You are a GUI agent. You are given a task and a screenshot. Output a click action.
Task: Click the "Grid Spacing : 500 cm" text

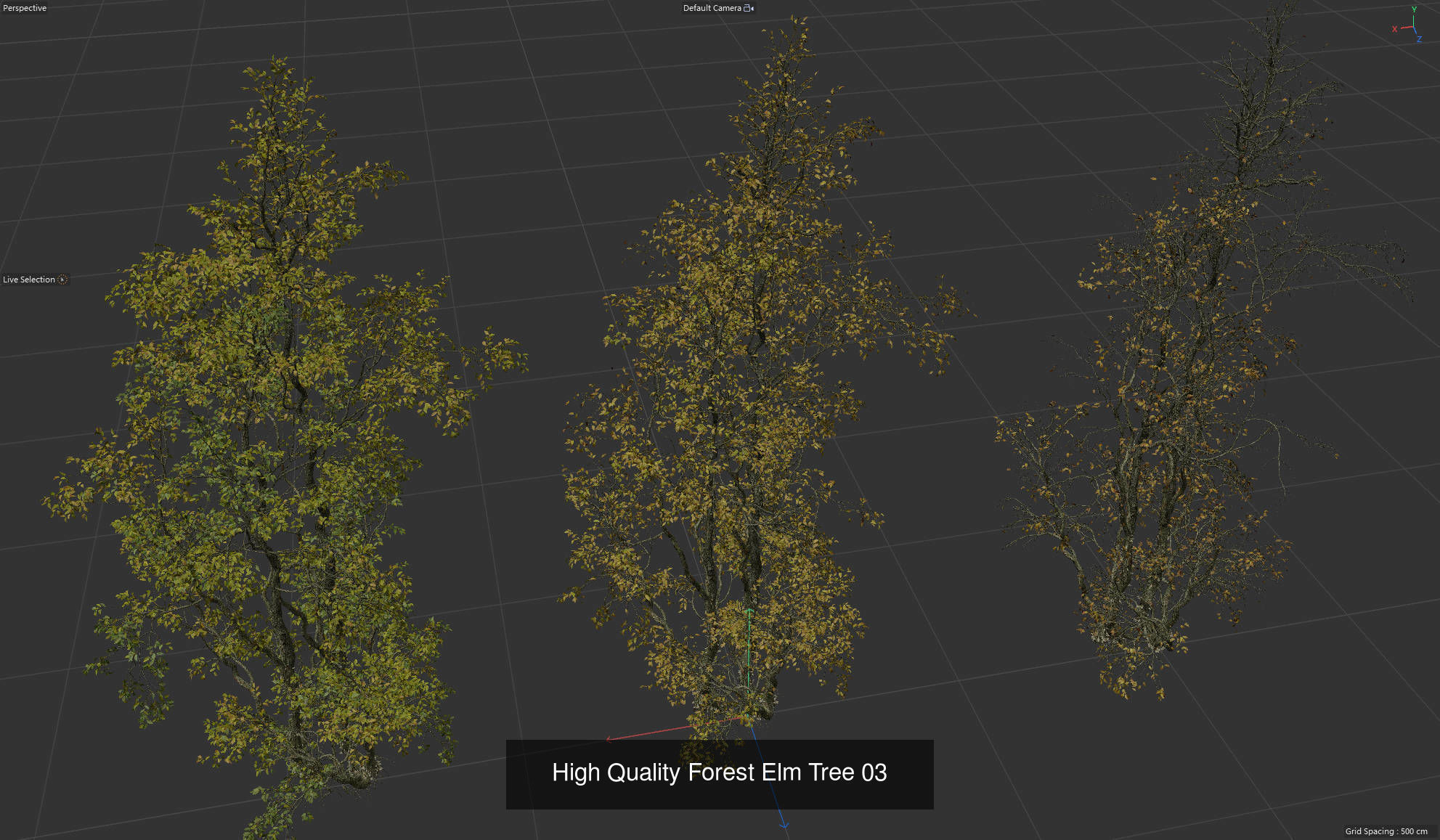pos(1386,831)
